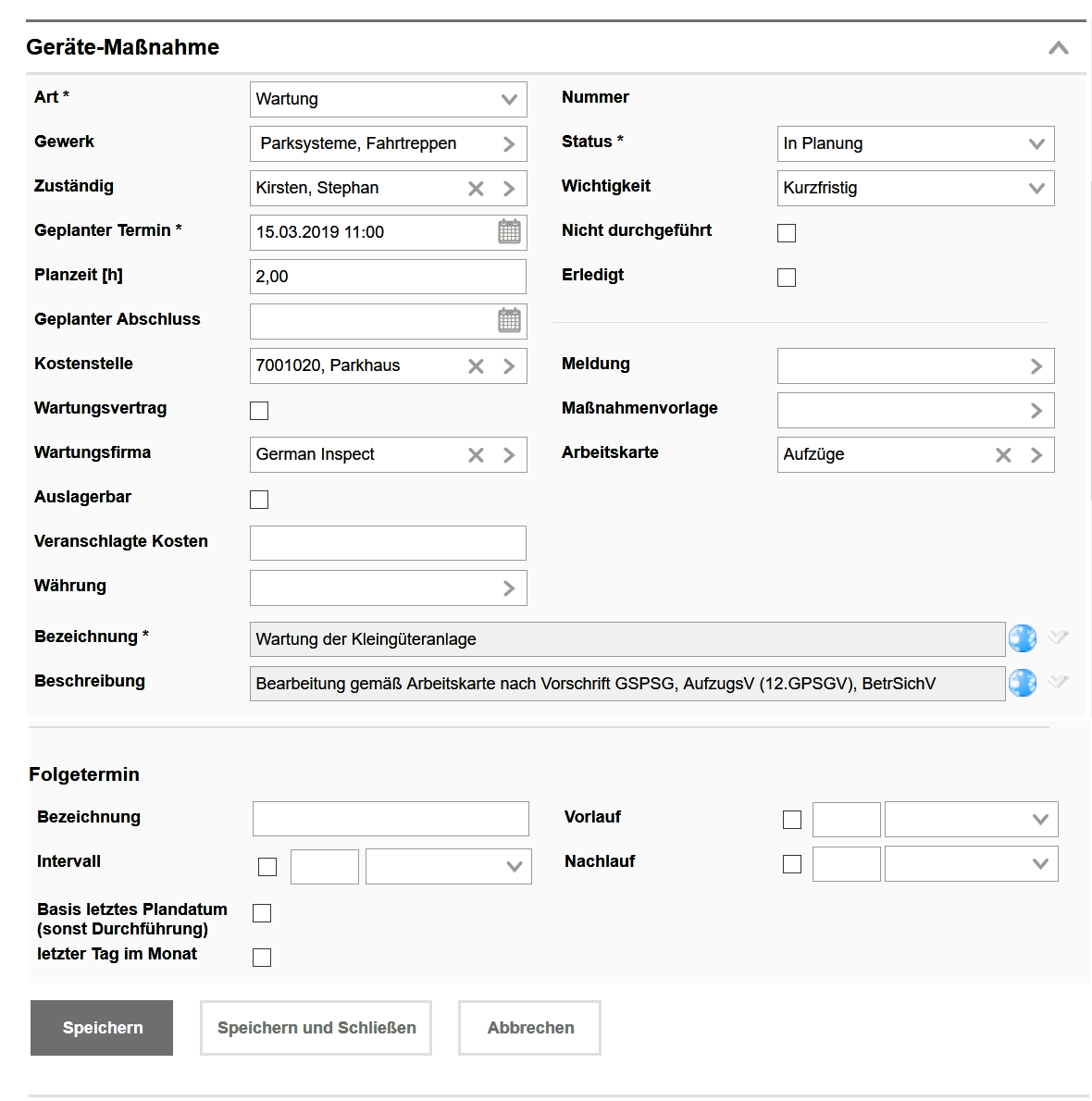
Task: Click the Speichern button
Action: click(102, 1028)
